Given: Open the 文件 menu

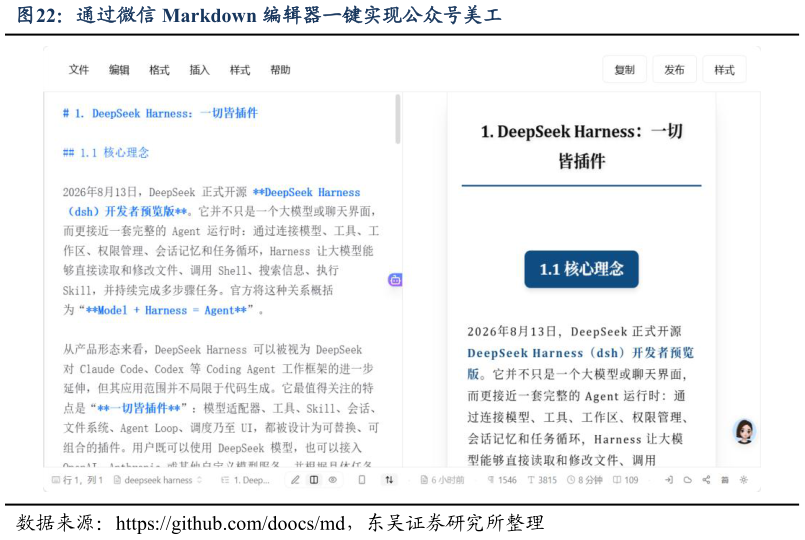Looking at the screenshot, I should (79, 70).
